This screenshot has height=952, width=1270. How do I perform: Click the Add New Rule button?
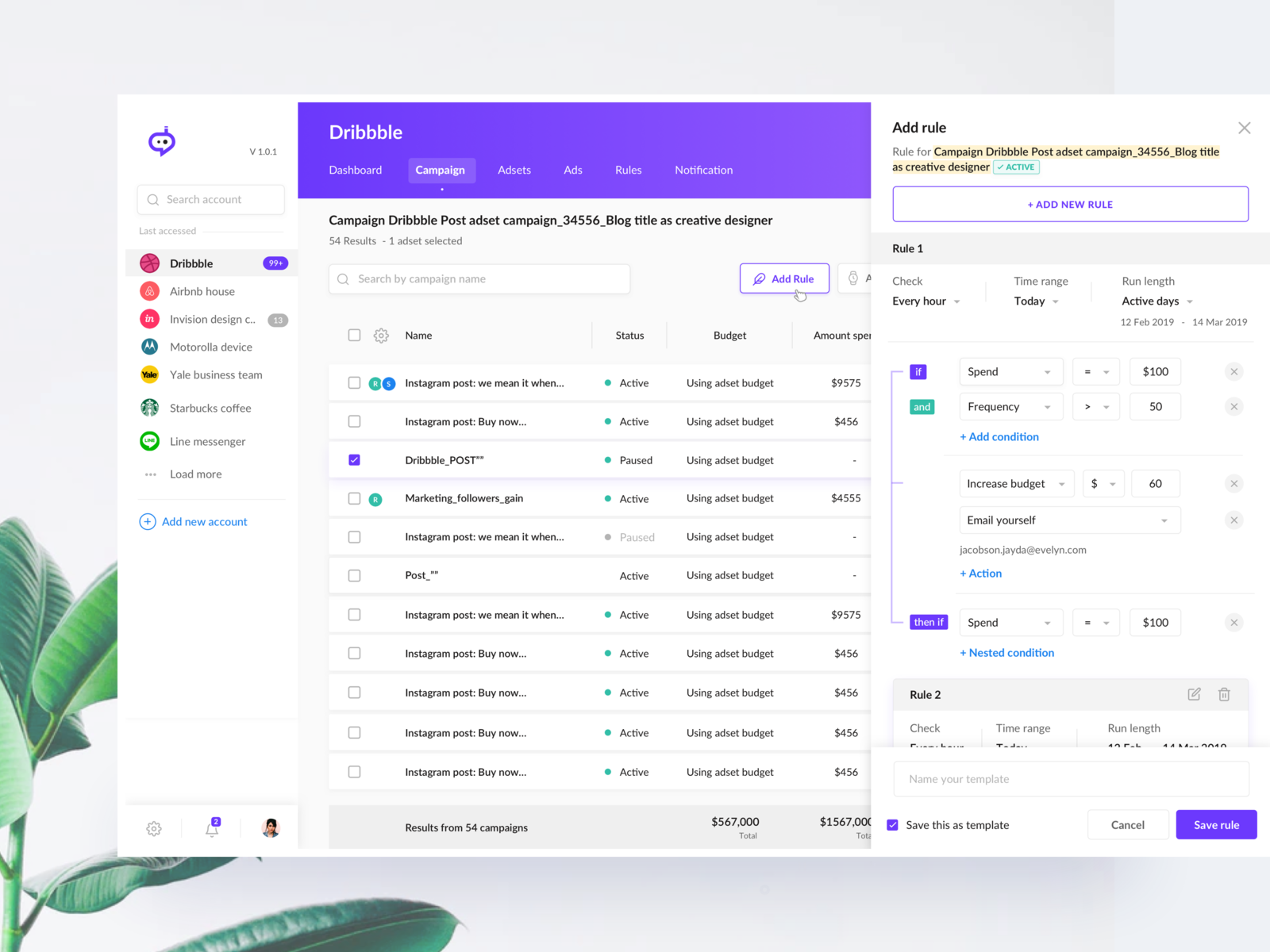(x=1070, y=204)
